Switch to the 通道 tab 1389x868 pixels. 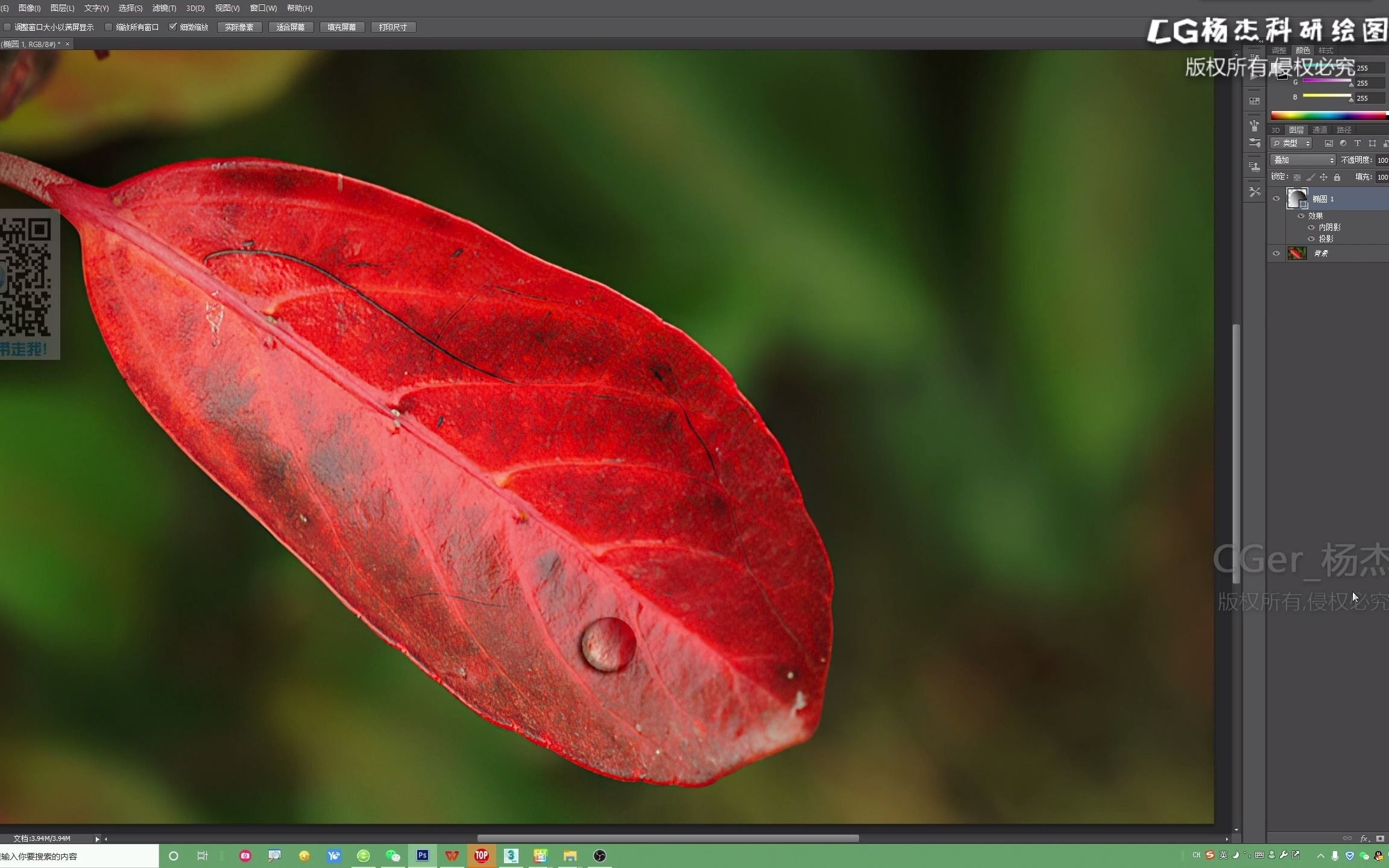1320,130
